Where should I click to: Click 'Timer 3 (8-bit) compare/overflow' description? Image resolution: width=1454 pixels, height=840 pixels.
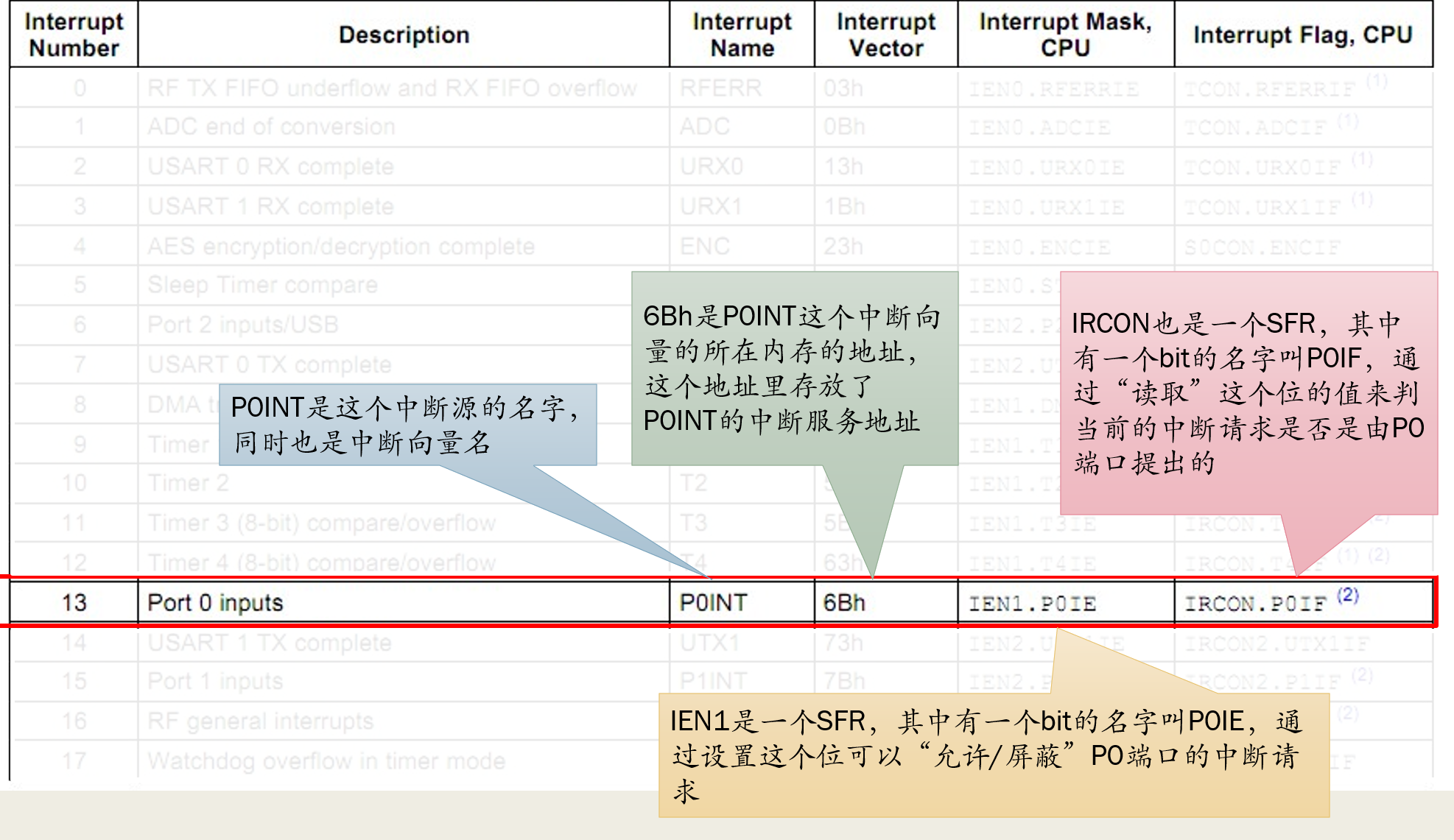(x=322, y=523)
